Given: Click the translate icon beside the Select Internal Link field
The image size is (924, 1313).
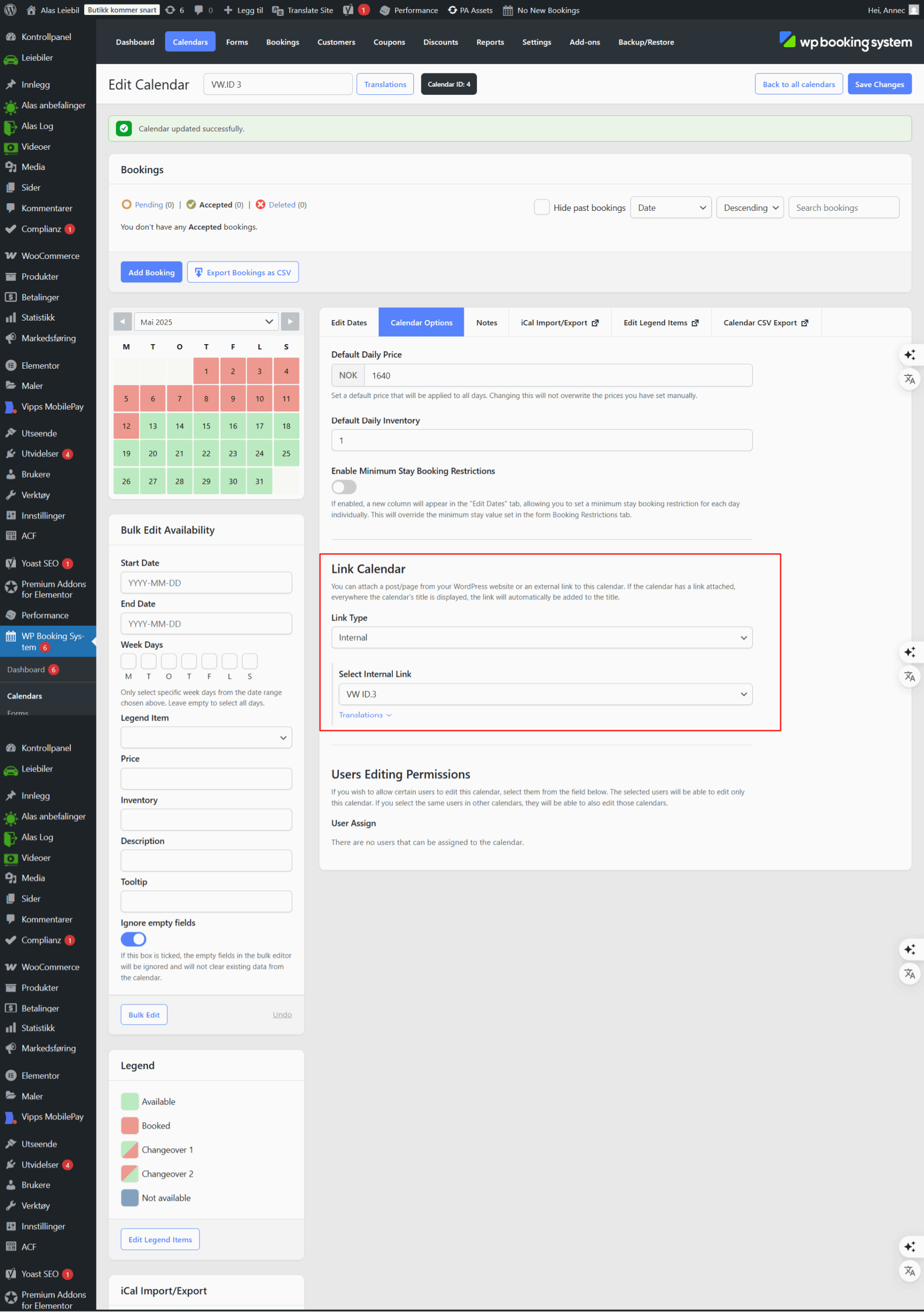Looking at the screenshot, I should tap(909, 677).
